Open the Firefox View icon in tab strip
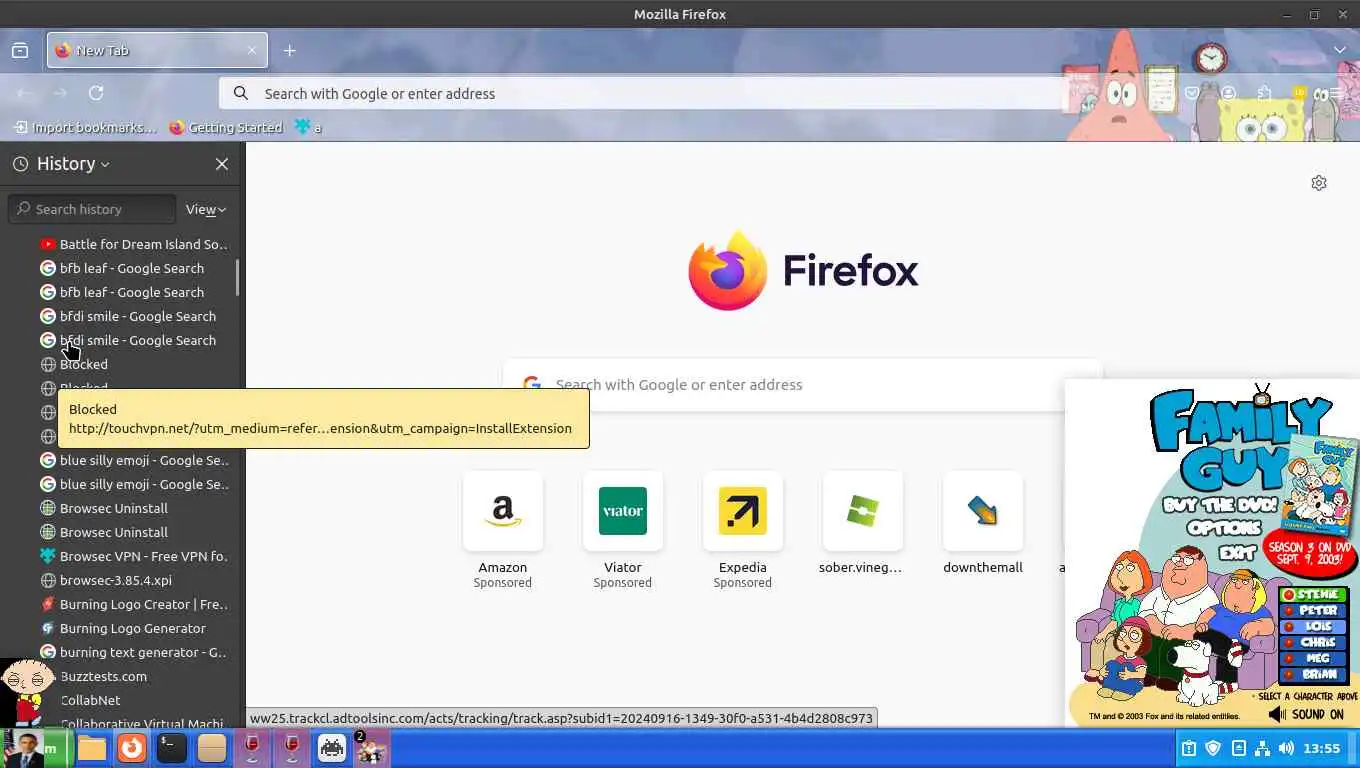Image resolution: width=1360 pixels, height=768 pixels. pyautogui.click(x=20, y=51)
